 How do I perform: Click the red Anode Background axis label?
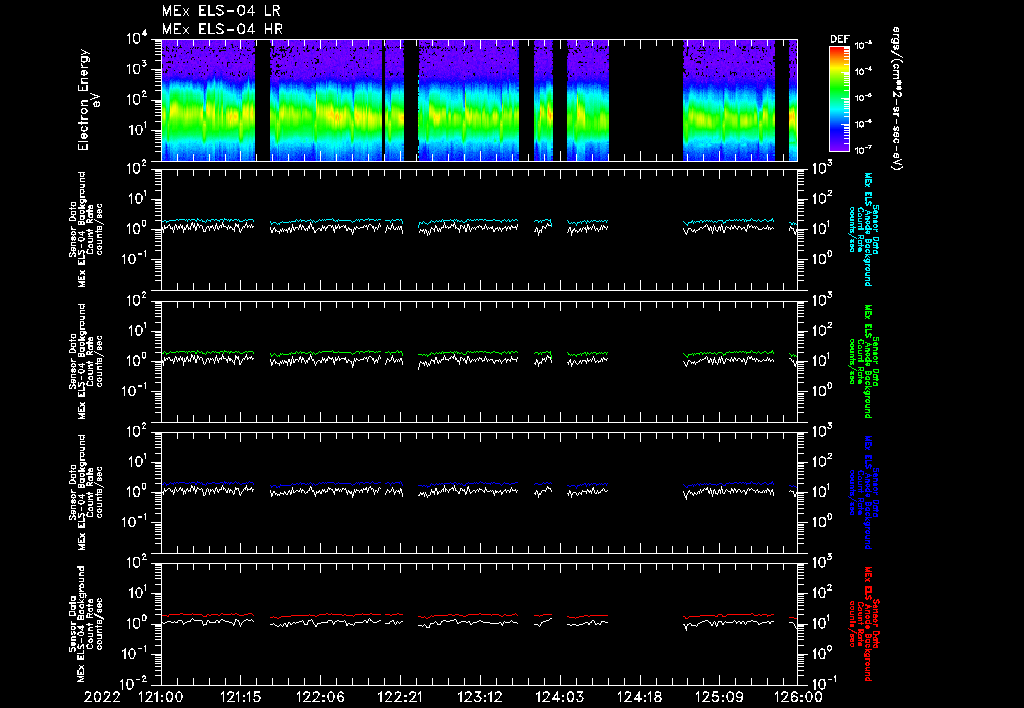click(x=864, y=624)
